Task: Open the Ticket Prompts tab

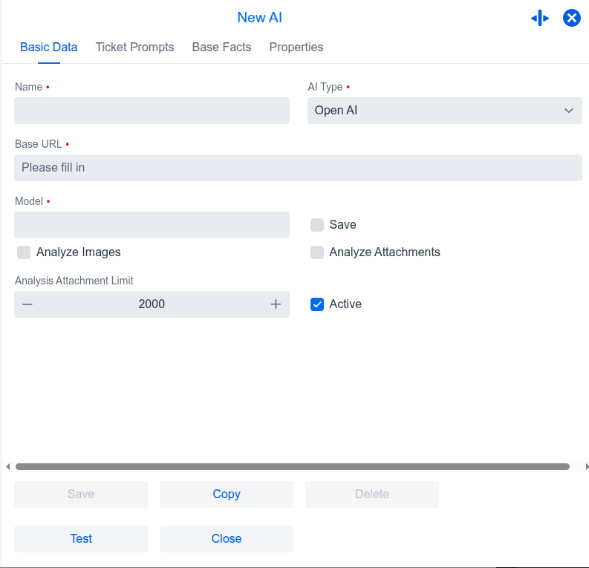Action: pyautogui.click(x=135, y=47)
